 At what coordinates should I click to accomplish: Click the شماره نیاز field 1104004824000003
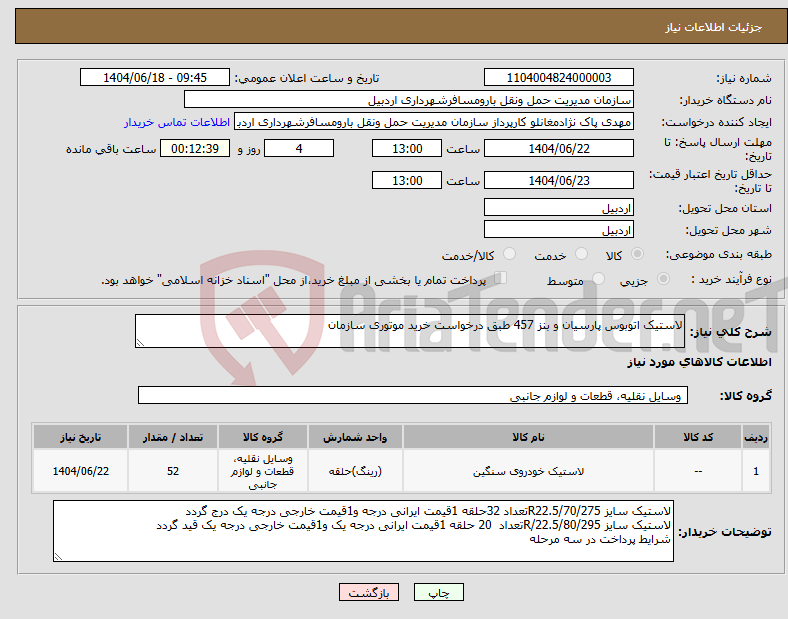(558, 77)
